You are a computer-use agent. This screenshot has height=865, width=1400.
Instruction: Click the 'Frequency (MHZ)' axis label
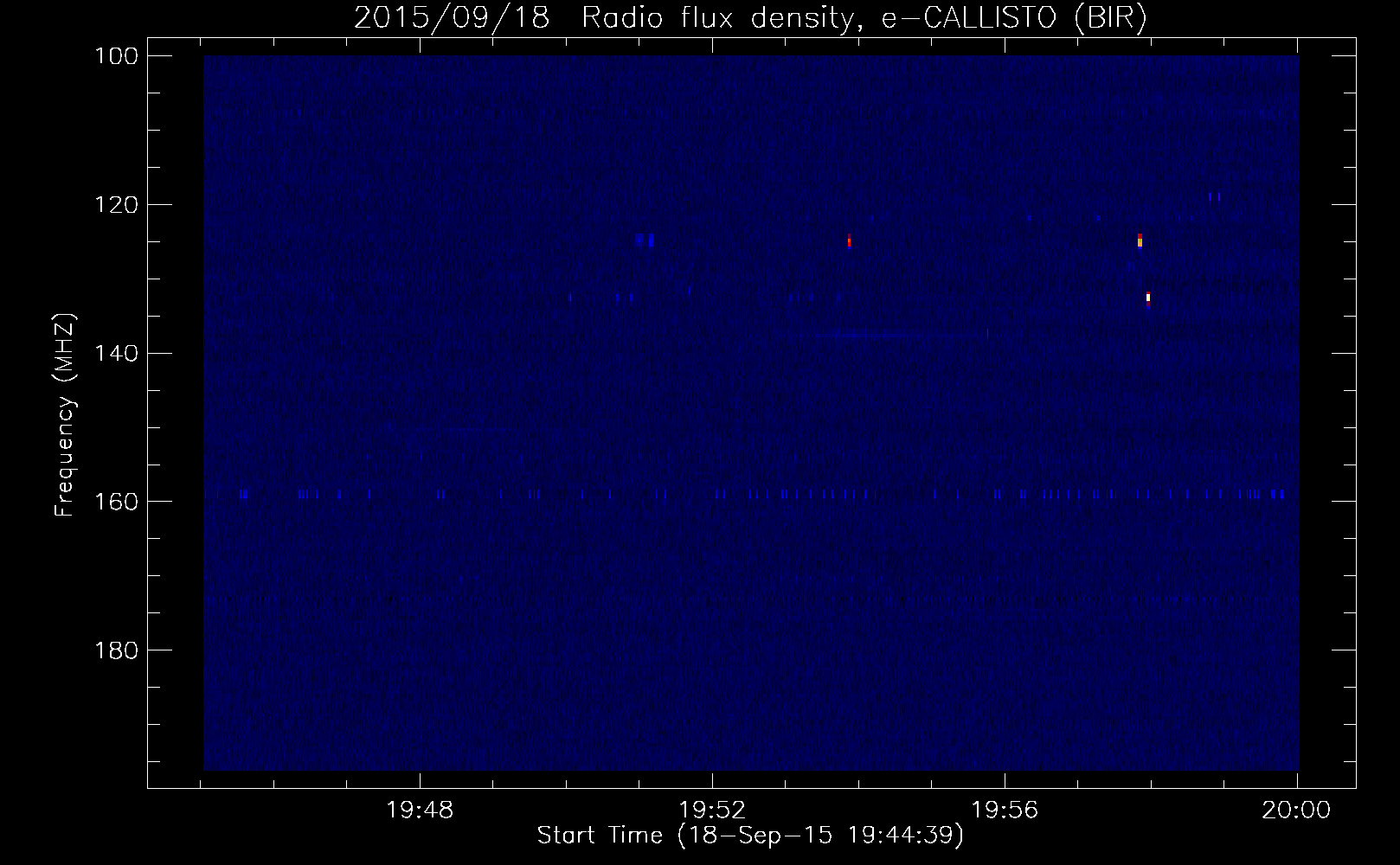click(x=65, y=415)
